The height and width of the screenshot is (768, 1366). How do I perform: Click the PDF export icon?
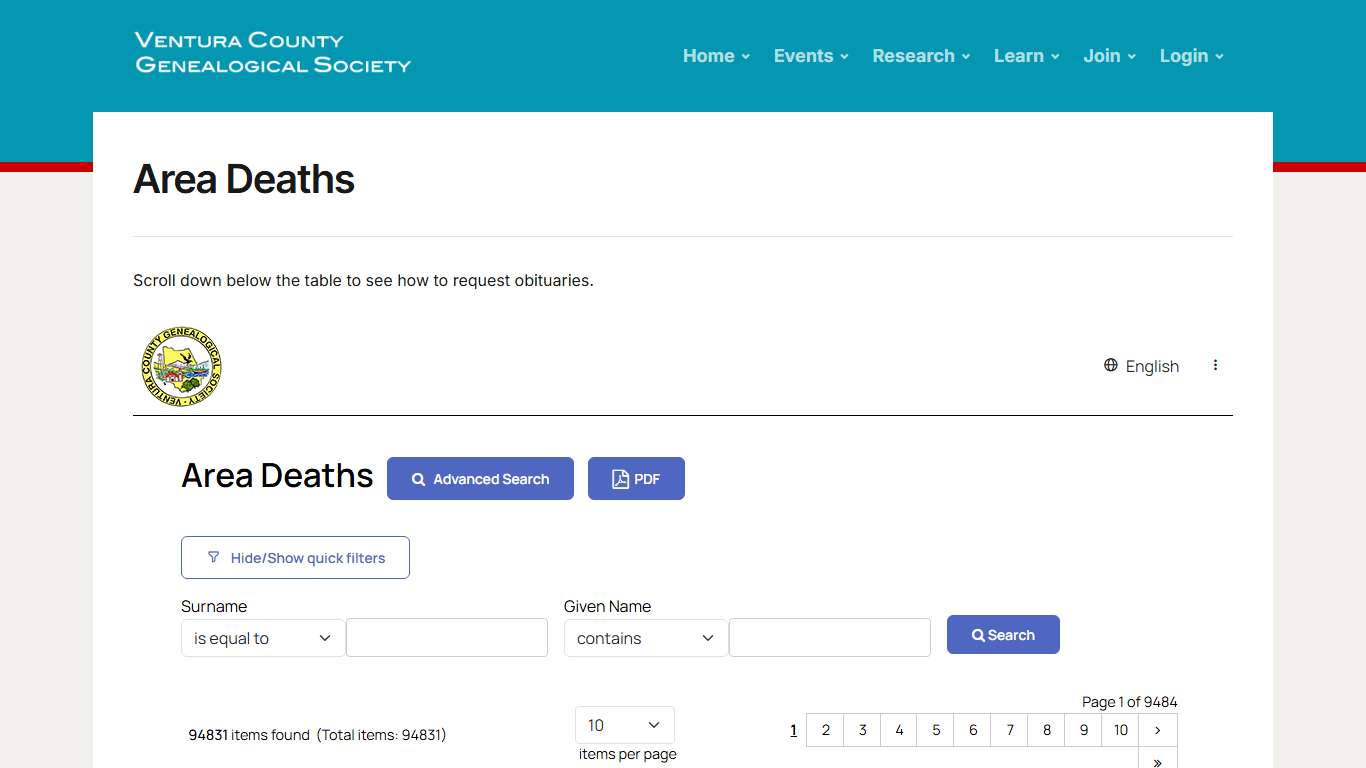619,478
